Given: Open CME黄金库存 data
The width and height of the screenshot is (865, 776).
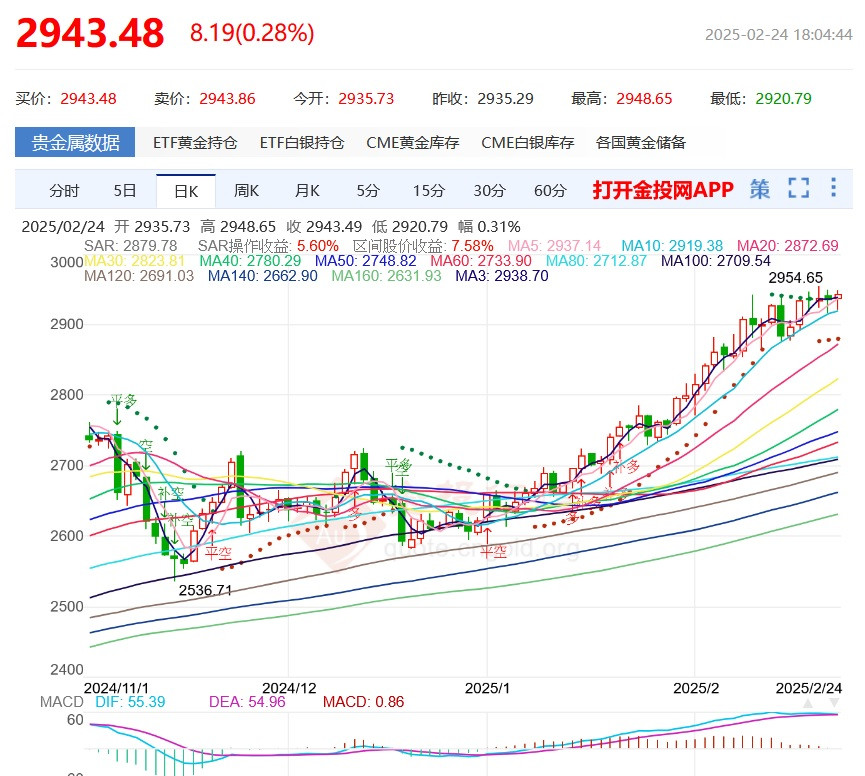Looking at the screenshot, I should [x=413, y=142].
